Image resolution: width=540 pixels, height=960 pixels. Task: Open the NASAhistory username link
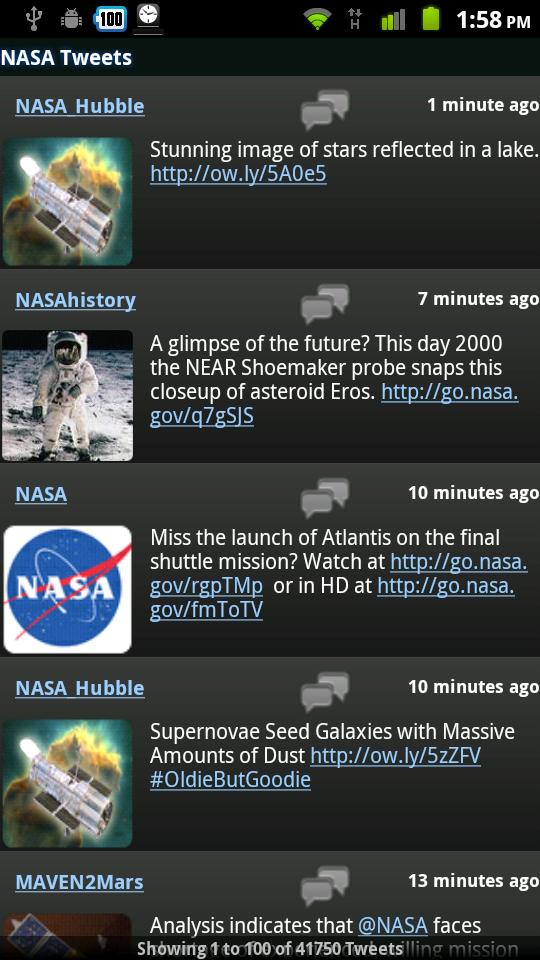[x=75, y=300]
